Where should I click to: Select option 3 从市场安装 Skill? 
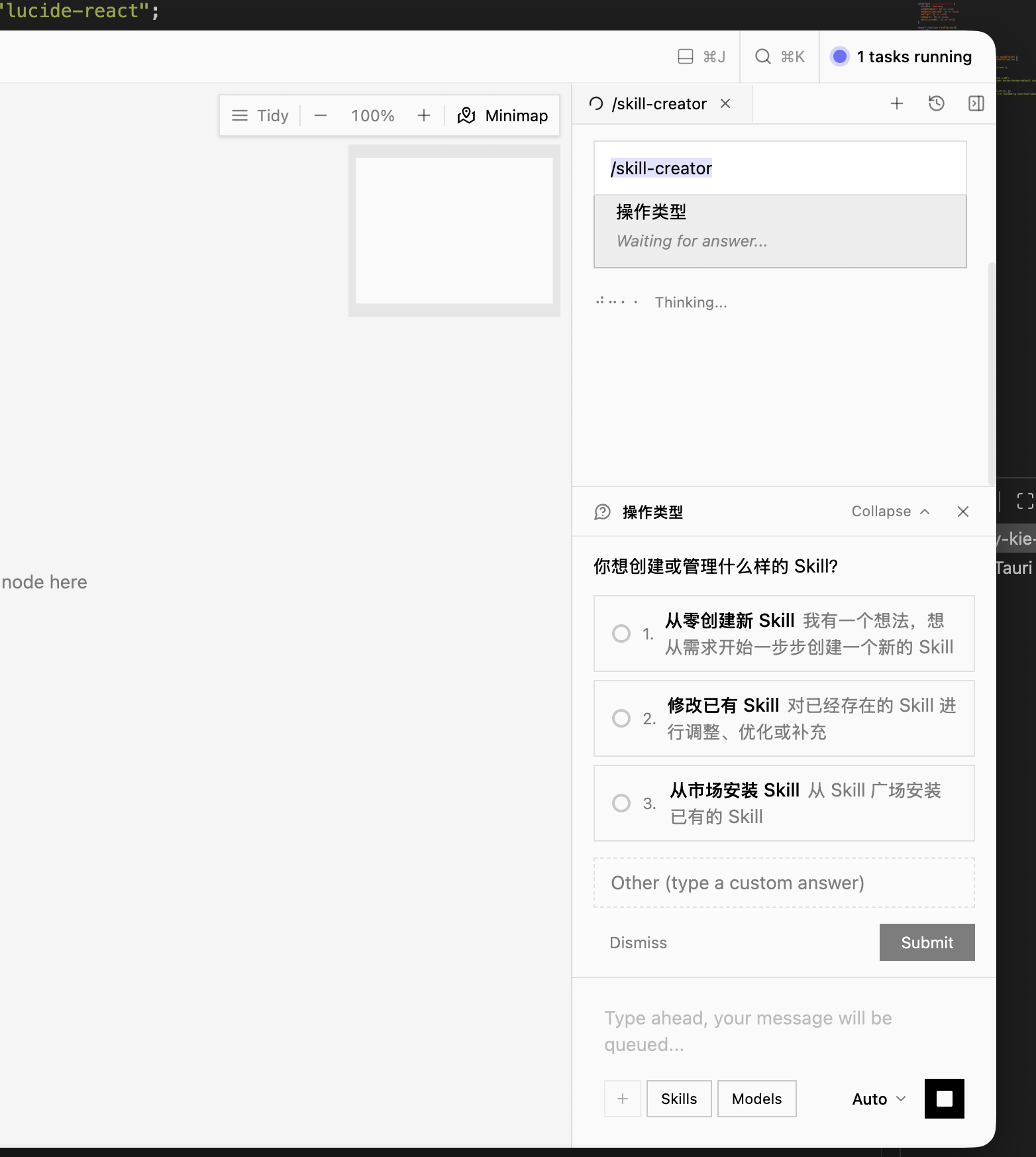point(784,803)
